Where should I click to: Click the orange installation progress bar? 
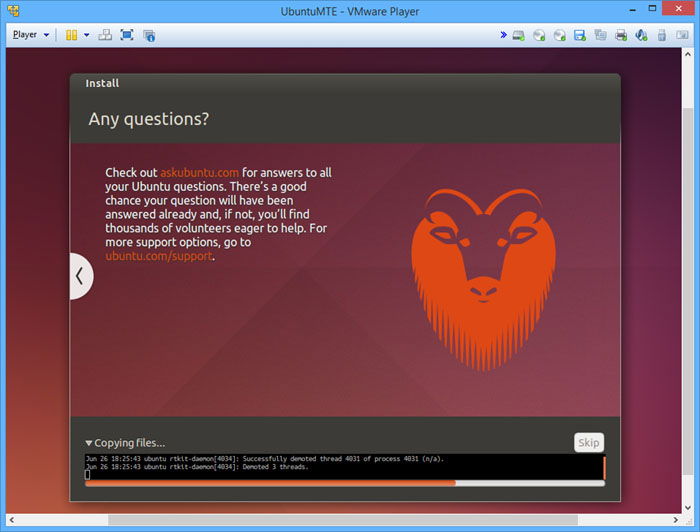[345, 483]
